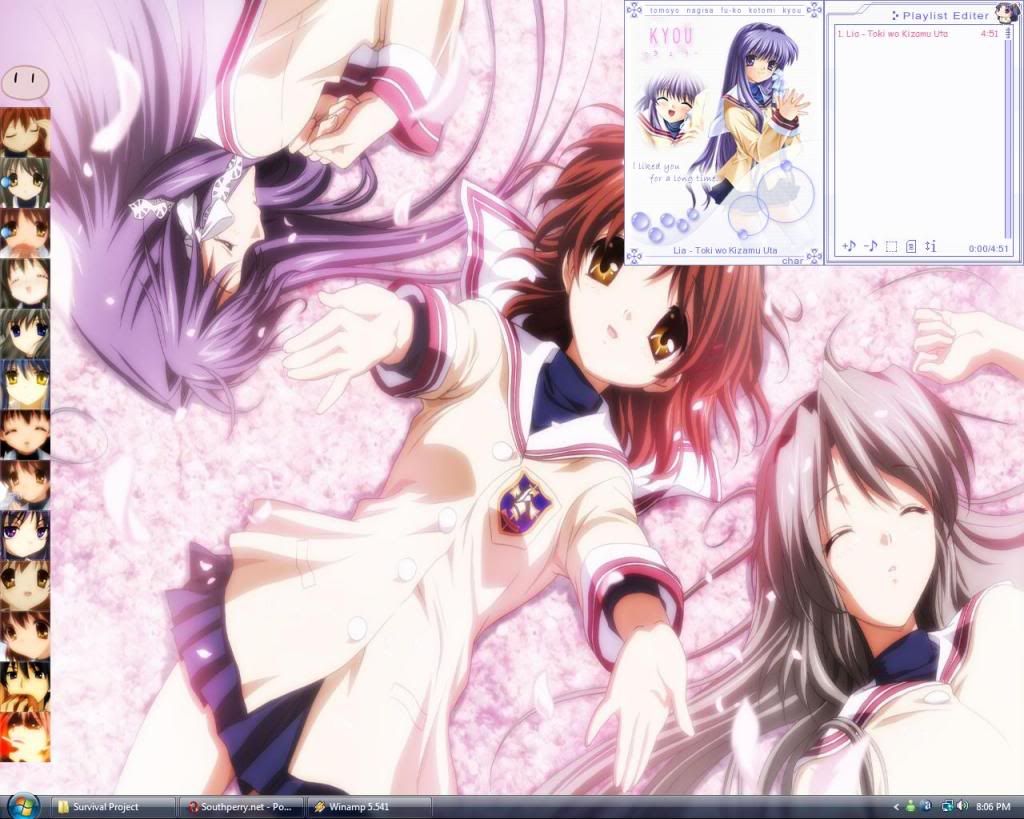Click the 0:00/4:51 playlist time display
This screenshot has height=819, width=1024.
coord(988,249)
